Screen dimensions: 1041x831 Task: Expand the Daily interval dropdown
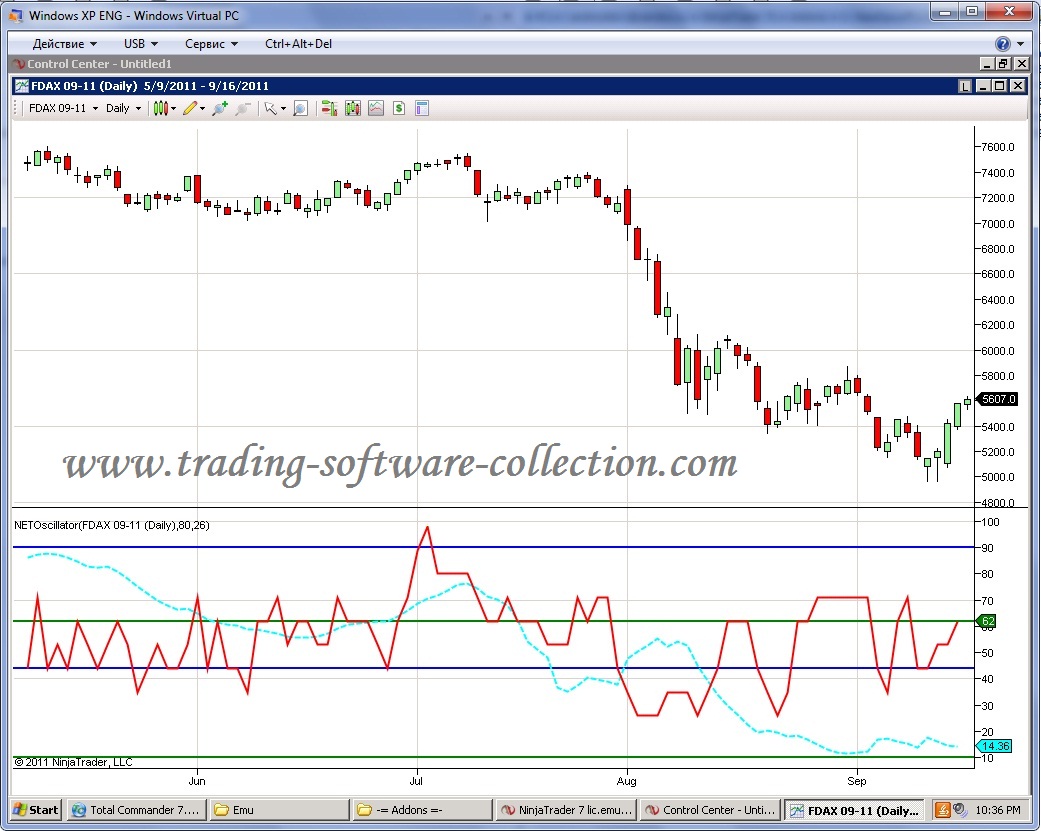(x=123, y=108)
